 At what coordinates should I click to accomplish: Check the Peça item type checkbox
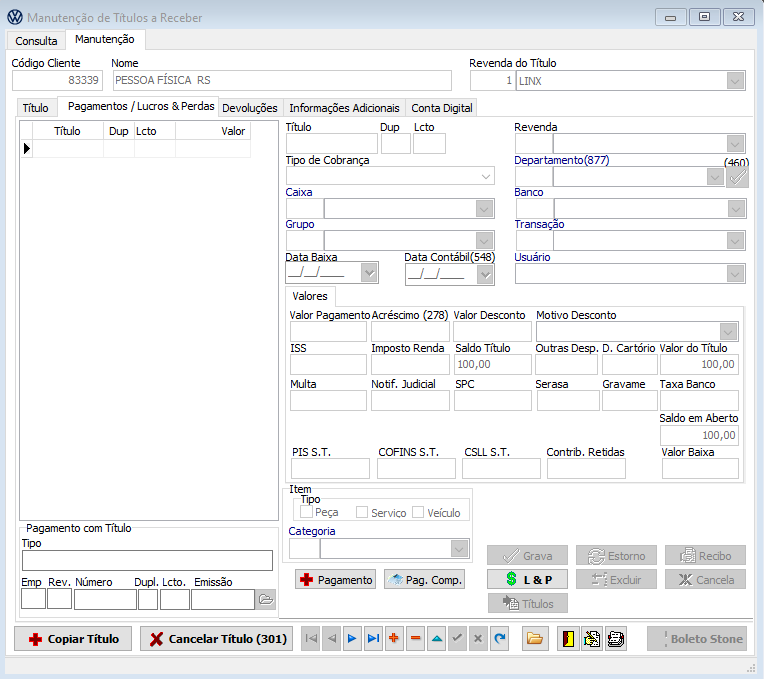coord(307,512)
